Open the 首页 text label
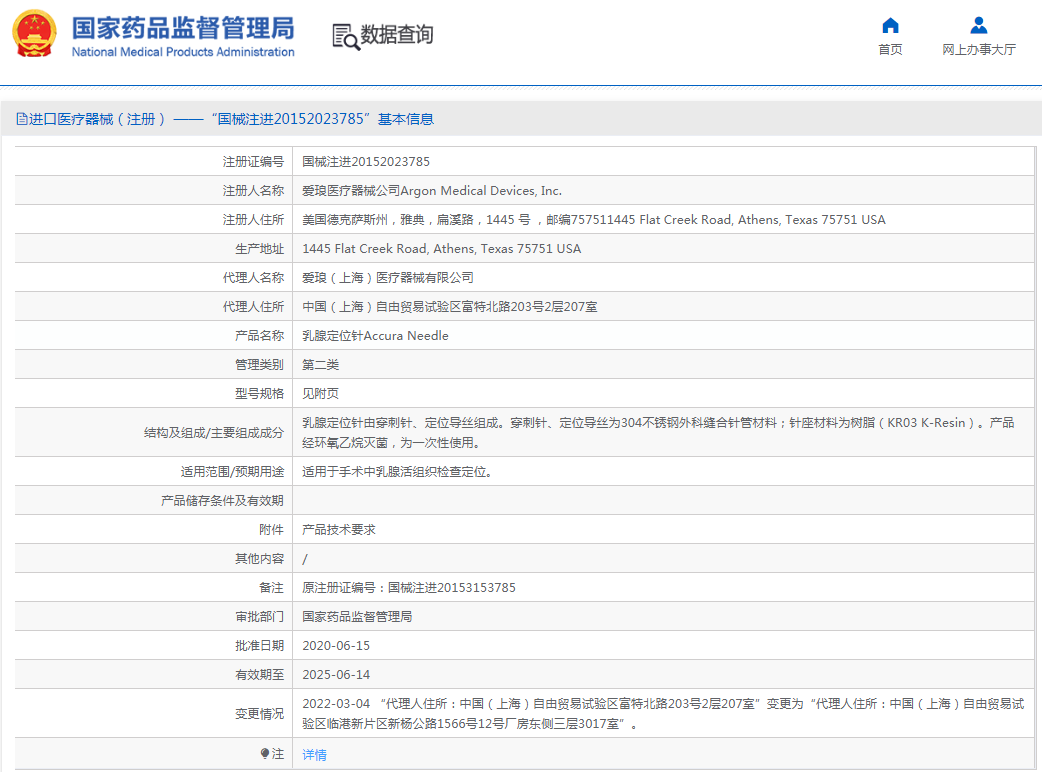Viewport: 1042px width, 772px height. pyautogui.click(x=890, y=50)
